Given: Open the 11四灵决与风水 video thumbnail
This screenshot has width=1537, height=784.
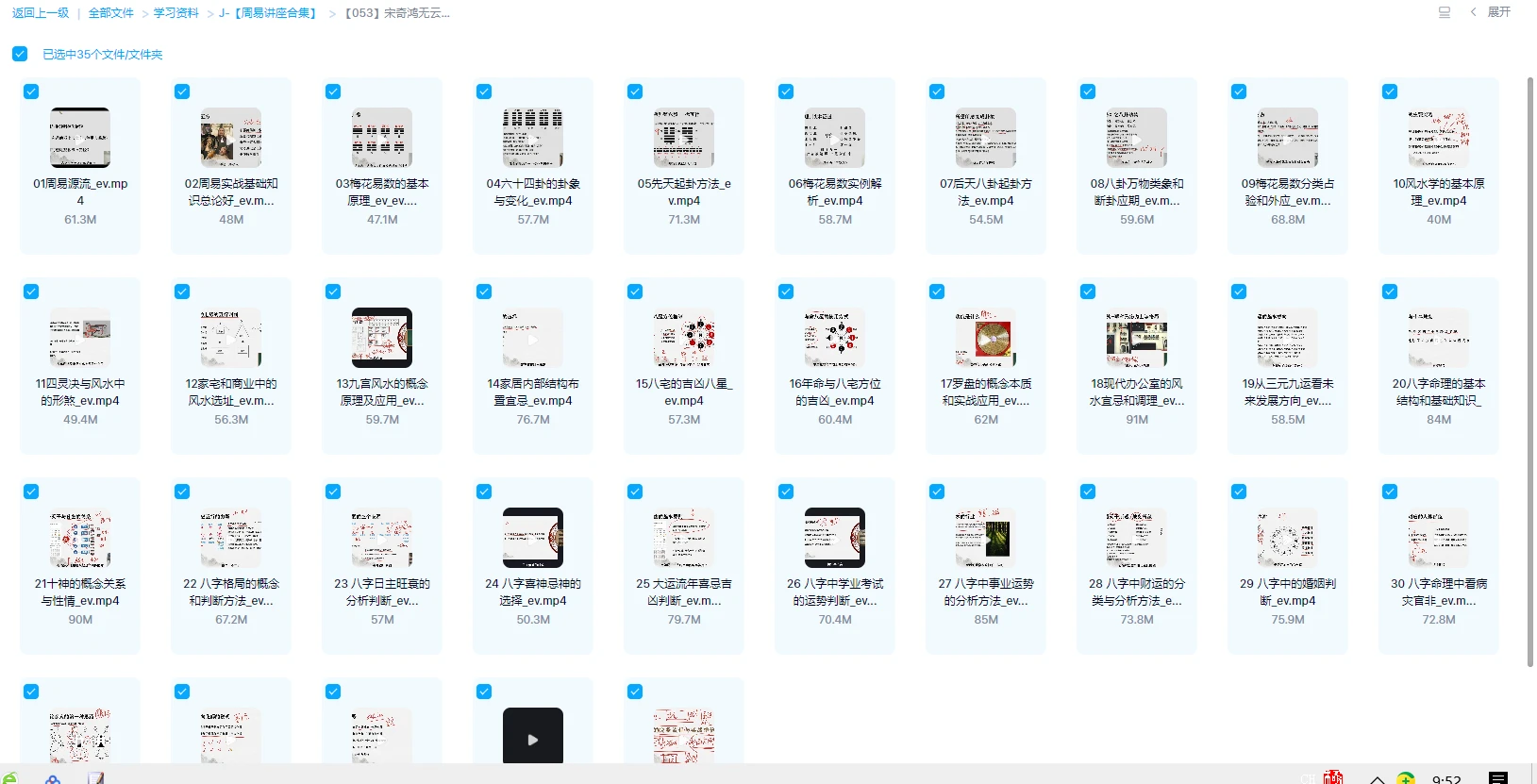Looking at the screenshot, I should click(x=80, y=338).
